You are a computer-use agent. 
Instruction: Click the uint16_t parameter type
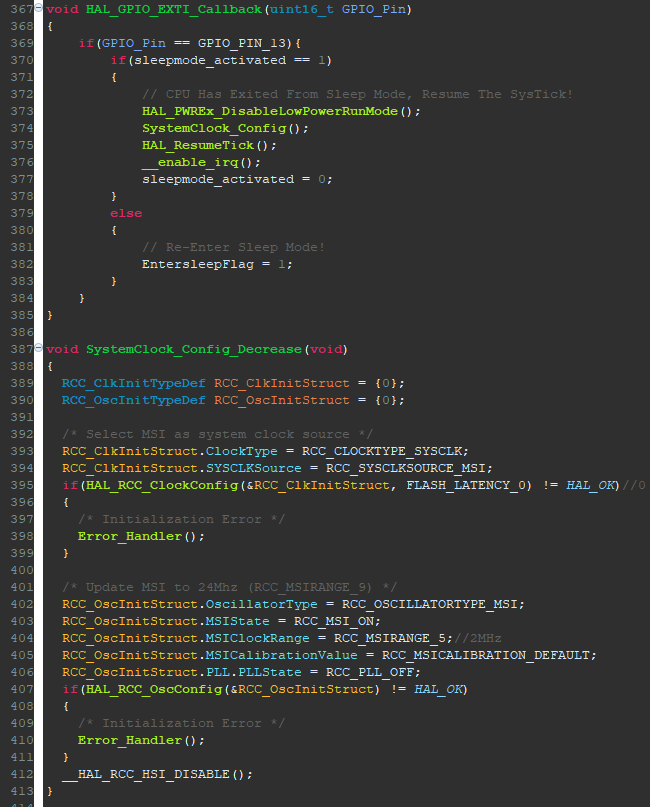tap(301, 9)
